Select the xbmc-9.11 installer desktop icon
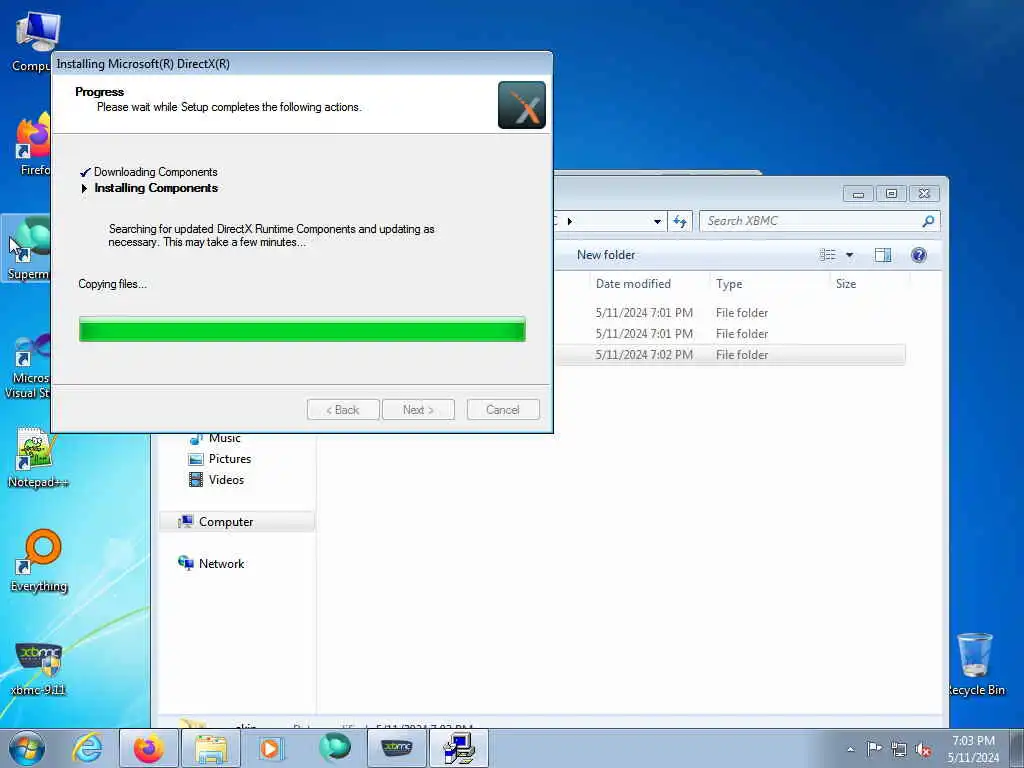 [x=39, y=667]
